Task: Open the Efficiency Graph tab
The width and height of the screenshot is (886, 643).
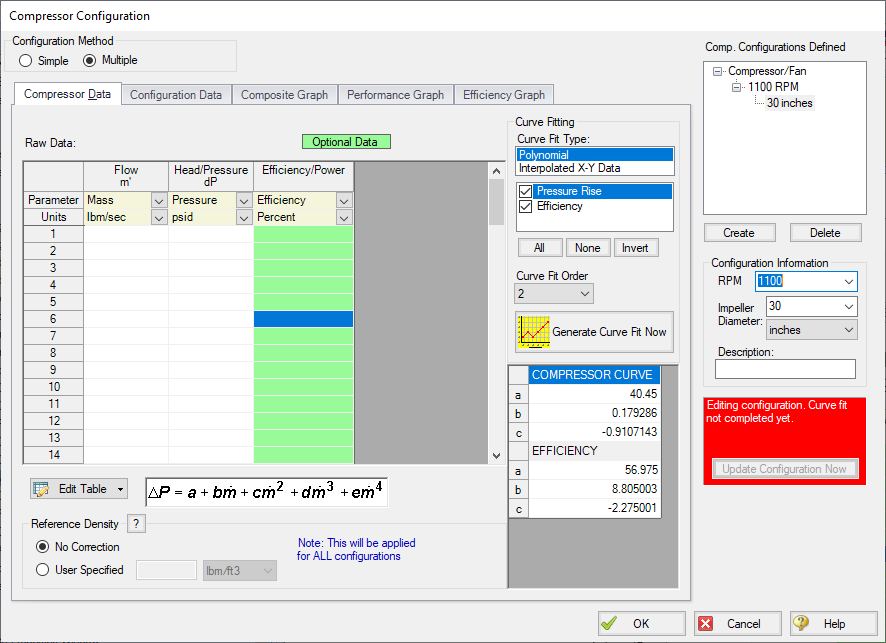Action: click(x=503, y=95)
